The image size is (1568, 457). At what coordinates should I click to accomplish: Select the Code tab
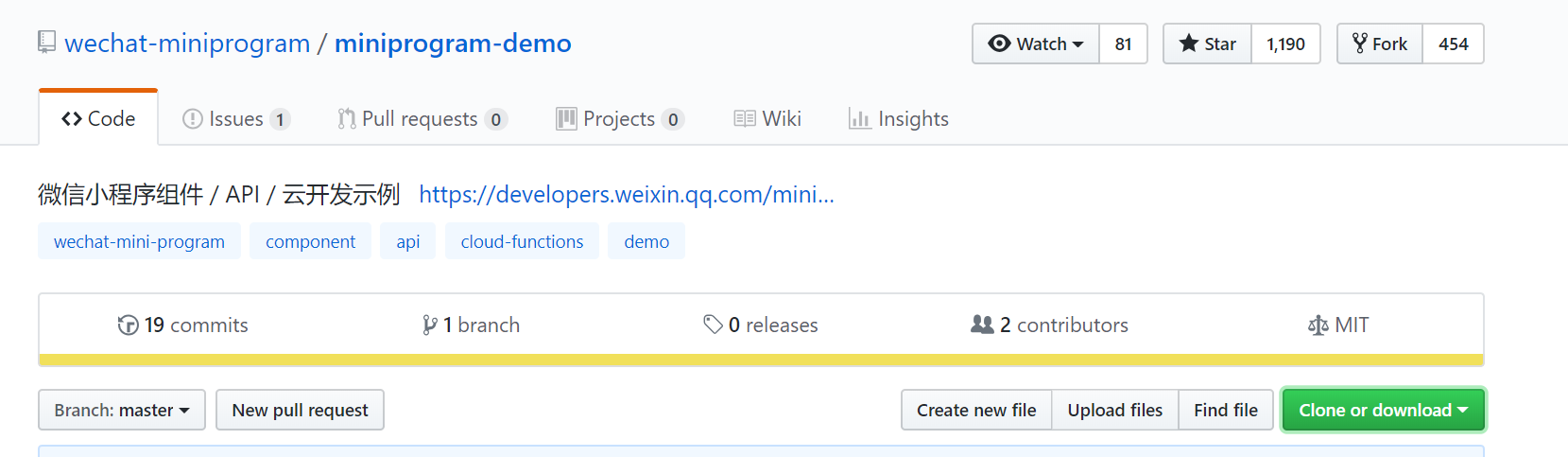point(98,118)
